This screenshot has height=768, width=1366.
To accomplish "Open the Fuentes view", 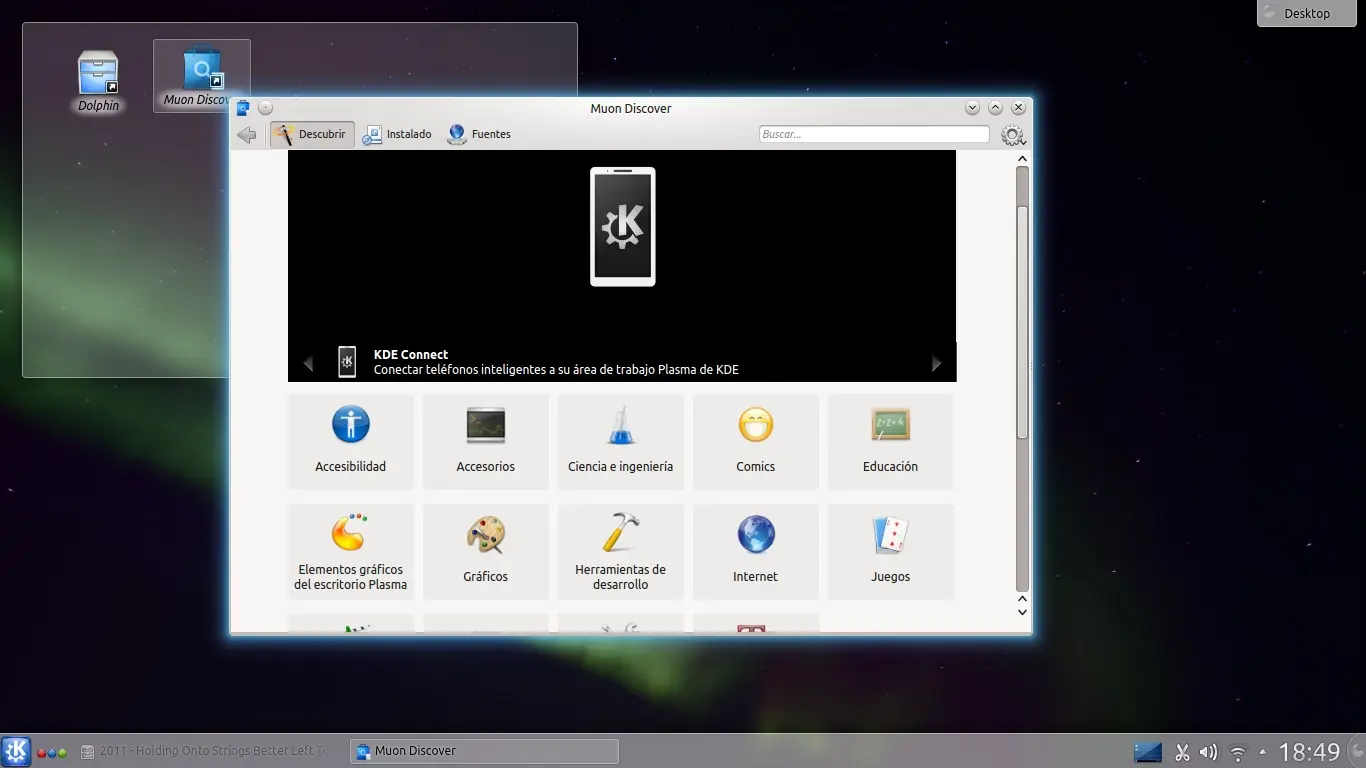I will pos(479,135).
